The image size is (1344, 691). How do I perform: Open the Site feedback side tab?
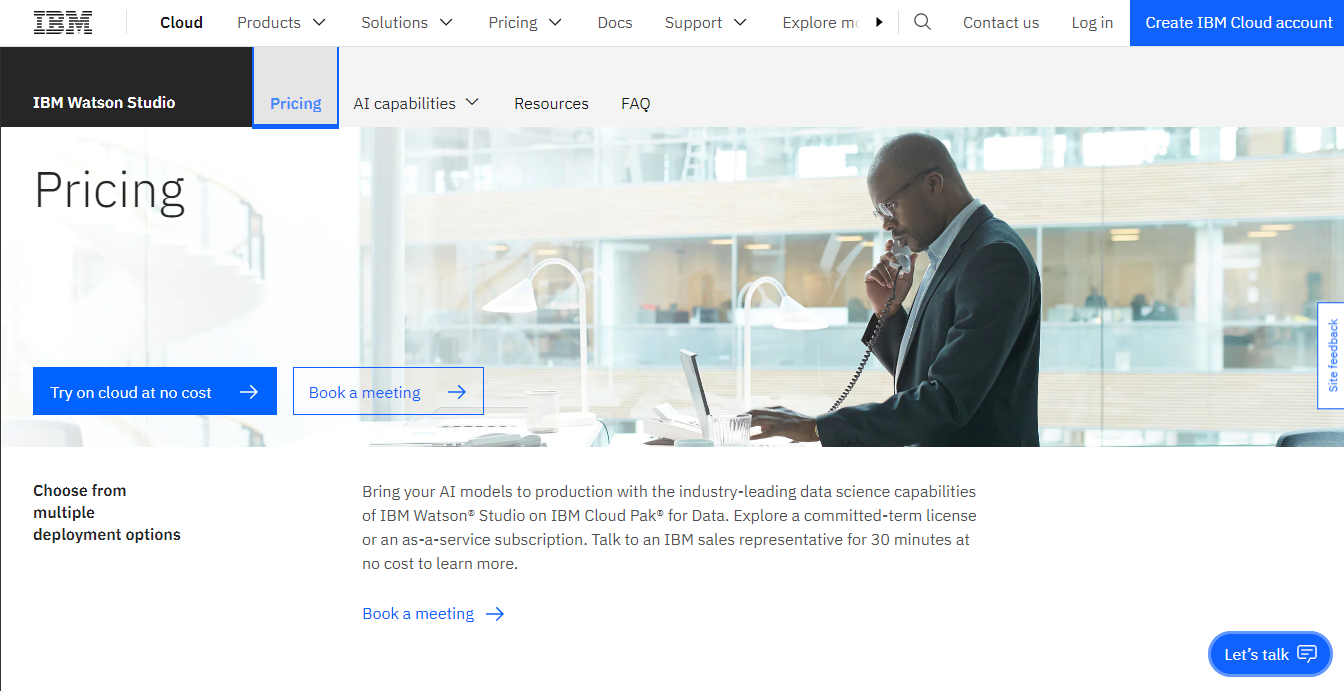1331,355
